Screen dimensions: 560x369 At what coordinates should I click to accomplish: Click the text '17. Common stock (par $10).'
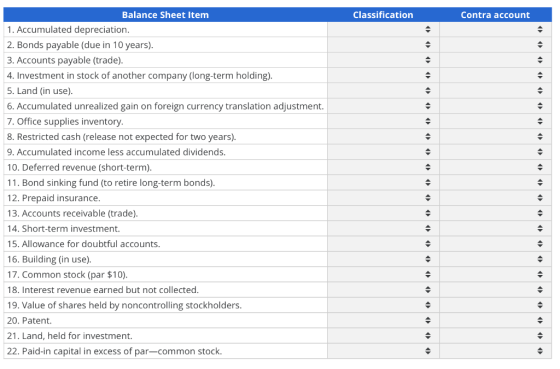[x=67, y=275]
